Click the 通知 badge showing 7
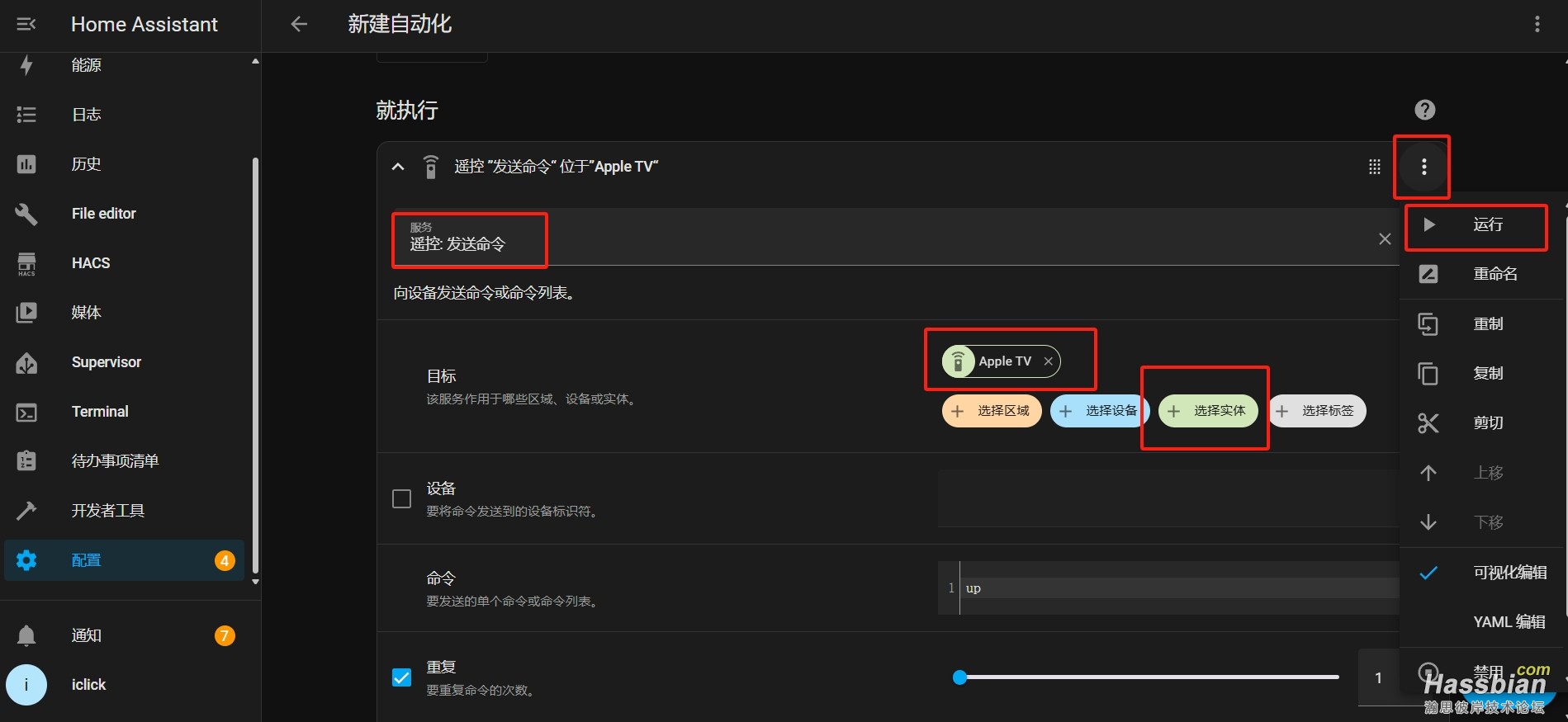Viewport: 1568px width, 722px height. coord(225,635)
